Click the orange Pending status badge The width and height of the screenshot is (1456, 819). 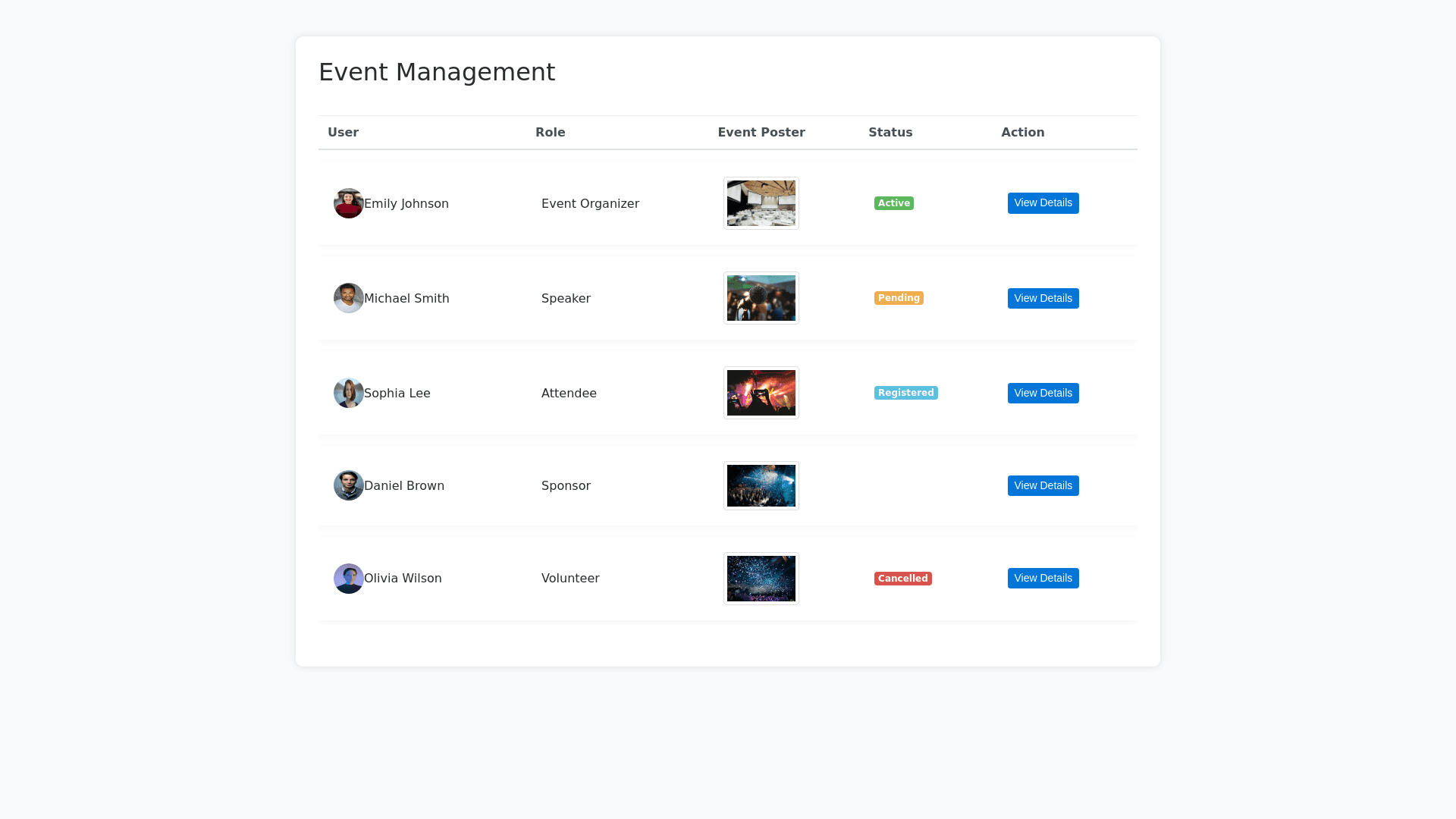(x=898, y=298)
